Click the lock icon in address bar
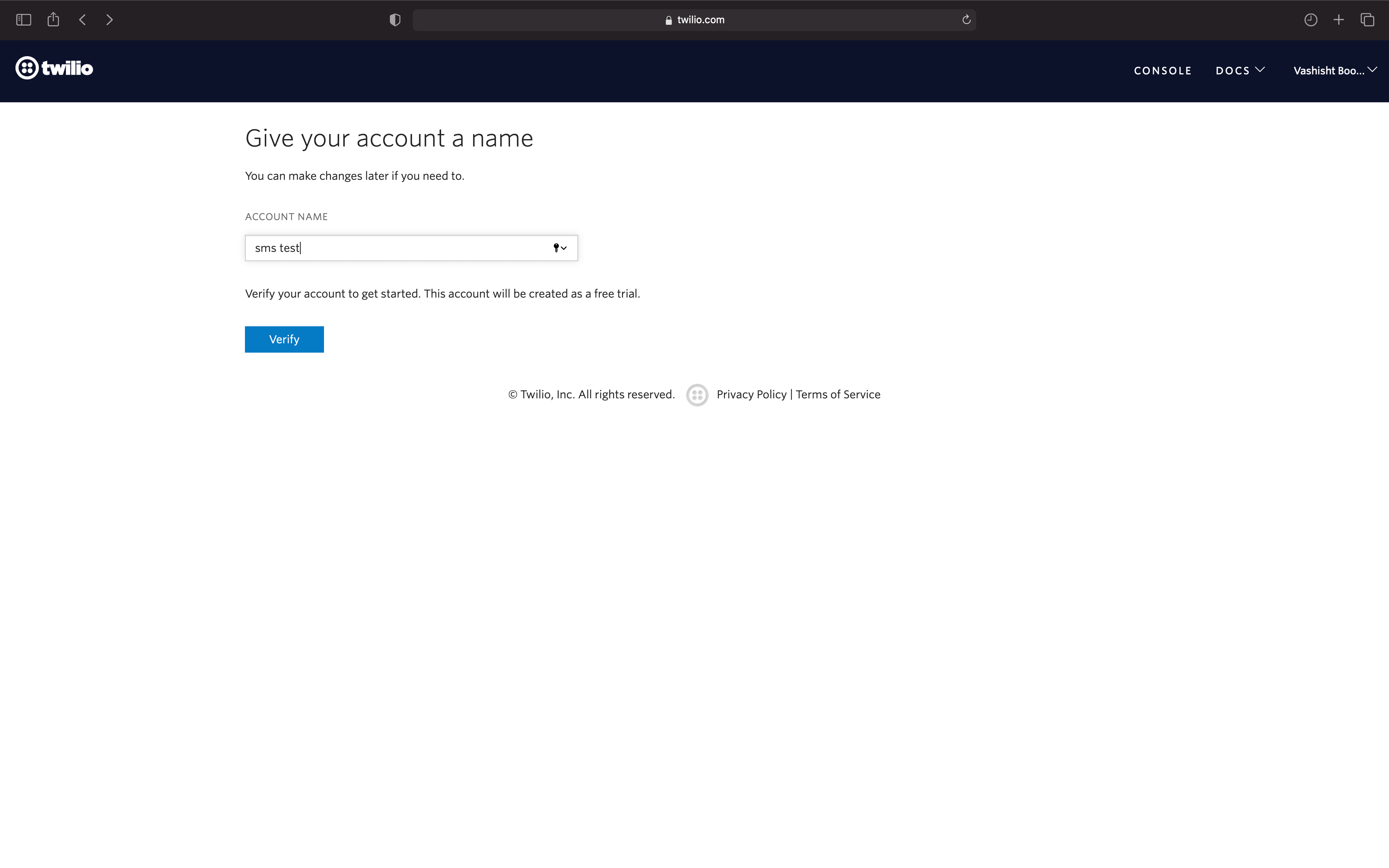Viewport: 1389px width, 868px height. click(x=669, y=20)
